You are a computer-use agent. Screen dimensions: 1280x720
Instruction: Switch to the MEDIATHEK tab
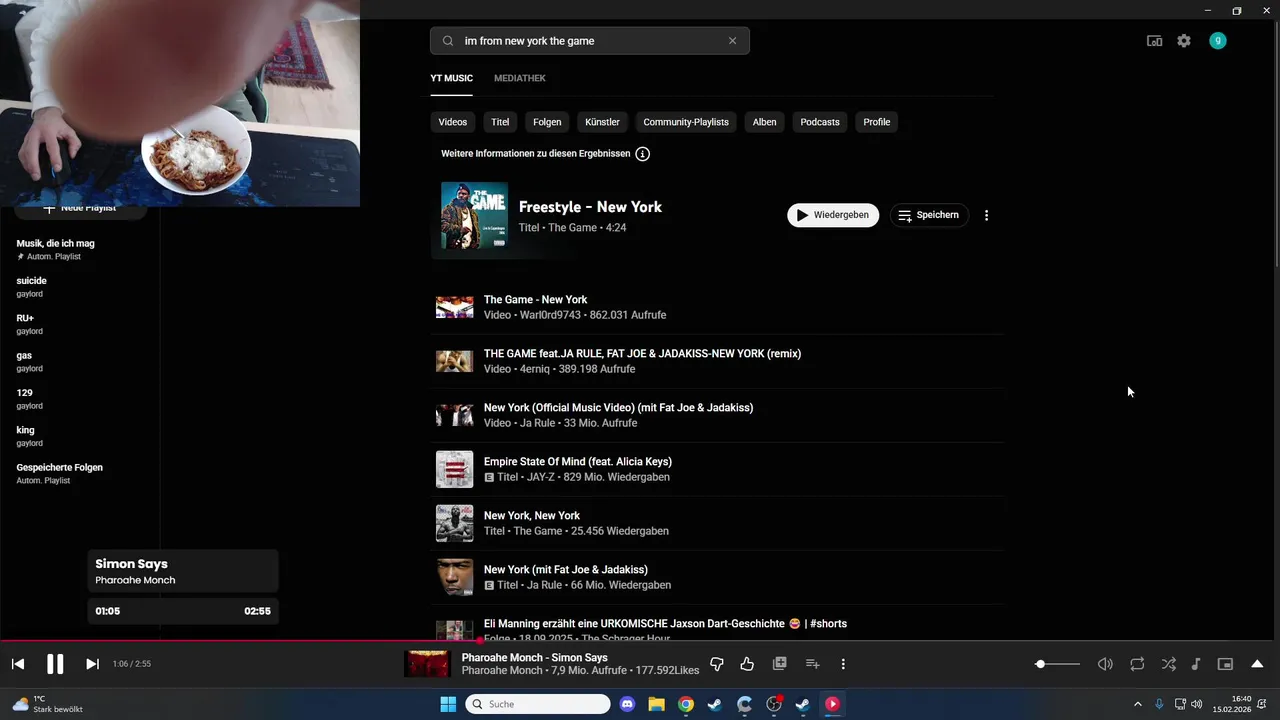[520, 78]
